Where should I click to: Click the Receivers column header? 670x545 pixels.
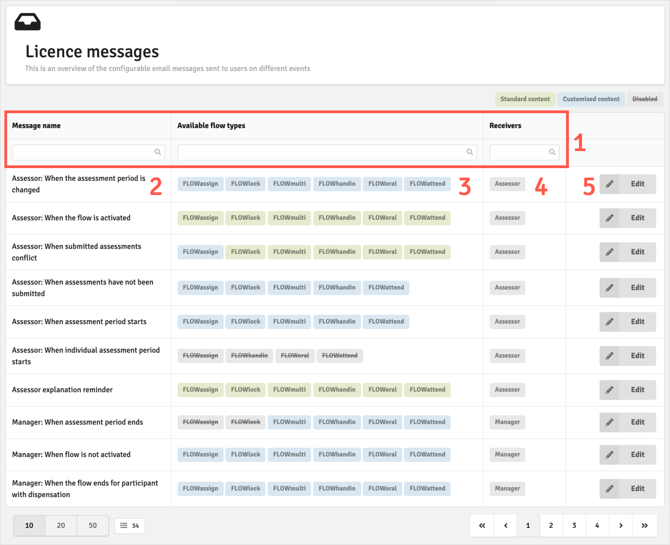pos(505,126)
